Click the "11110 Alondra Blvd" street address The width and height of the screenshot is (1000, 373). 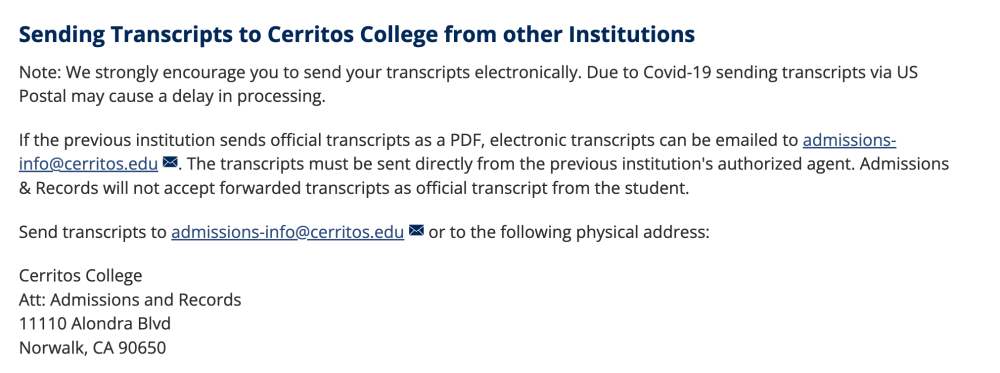click(95, 324)
